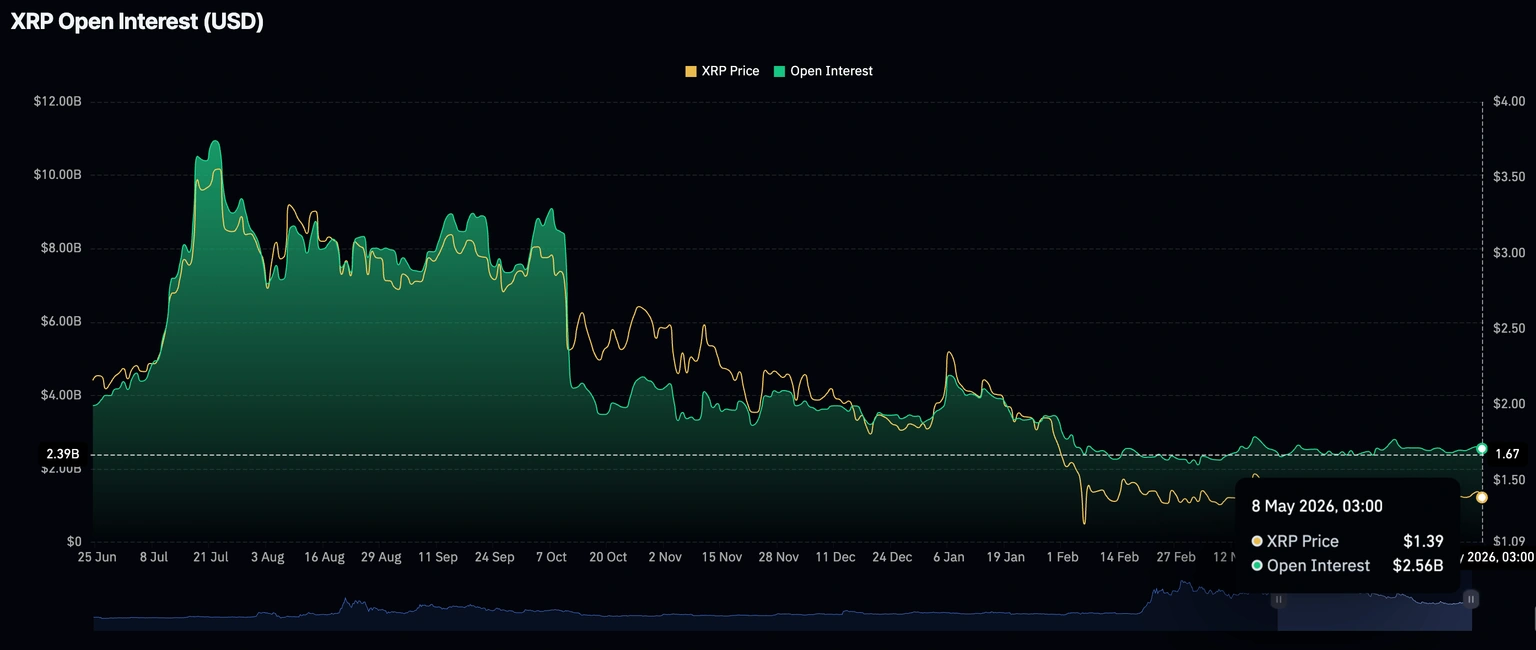Toggle the XRP Price legend series
This screenshot has width=1536, height=650.
[722, 71]
